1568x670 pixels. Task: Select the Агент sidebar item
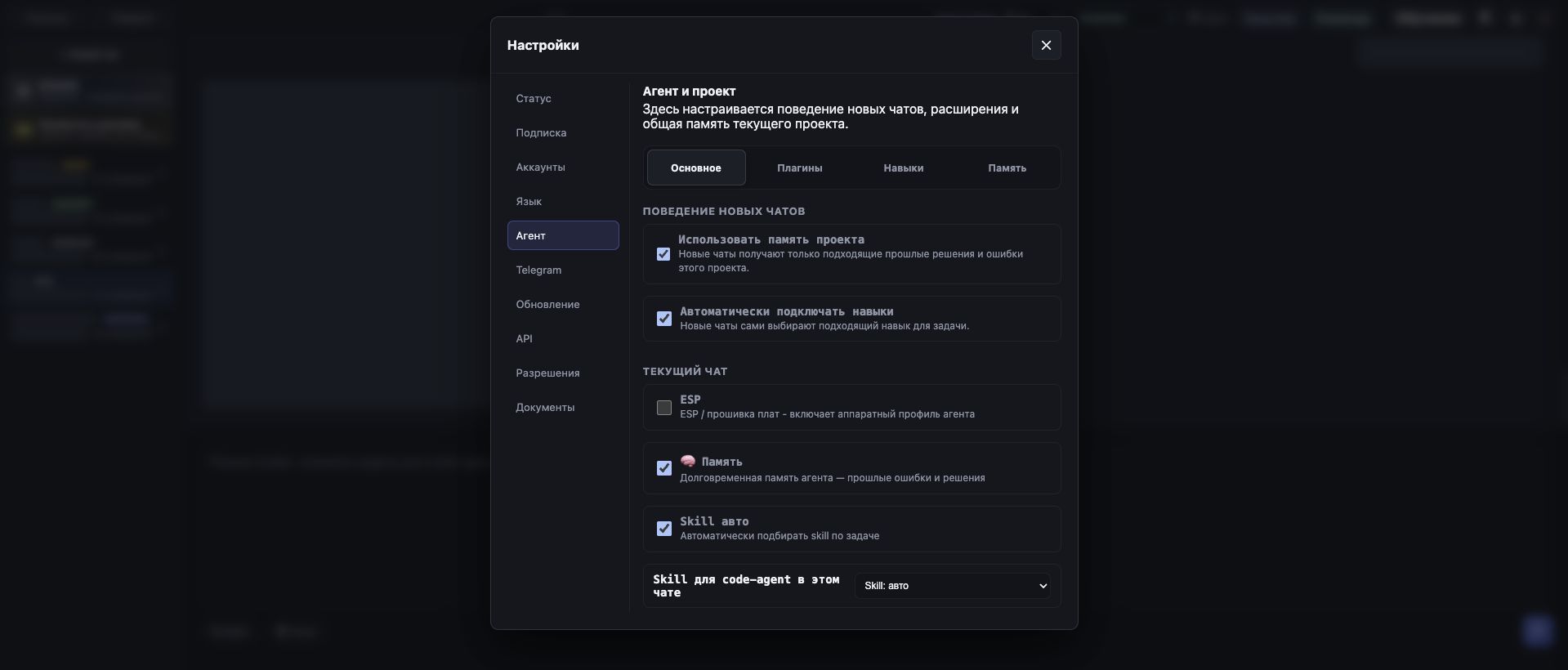click(563, 235)
